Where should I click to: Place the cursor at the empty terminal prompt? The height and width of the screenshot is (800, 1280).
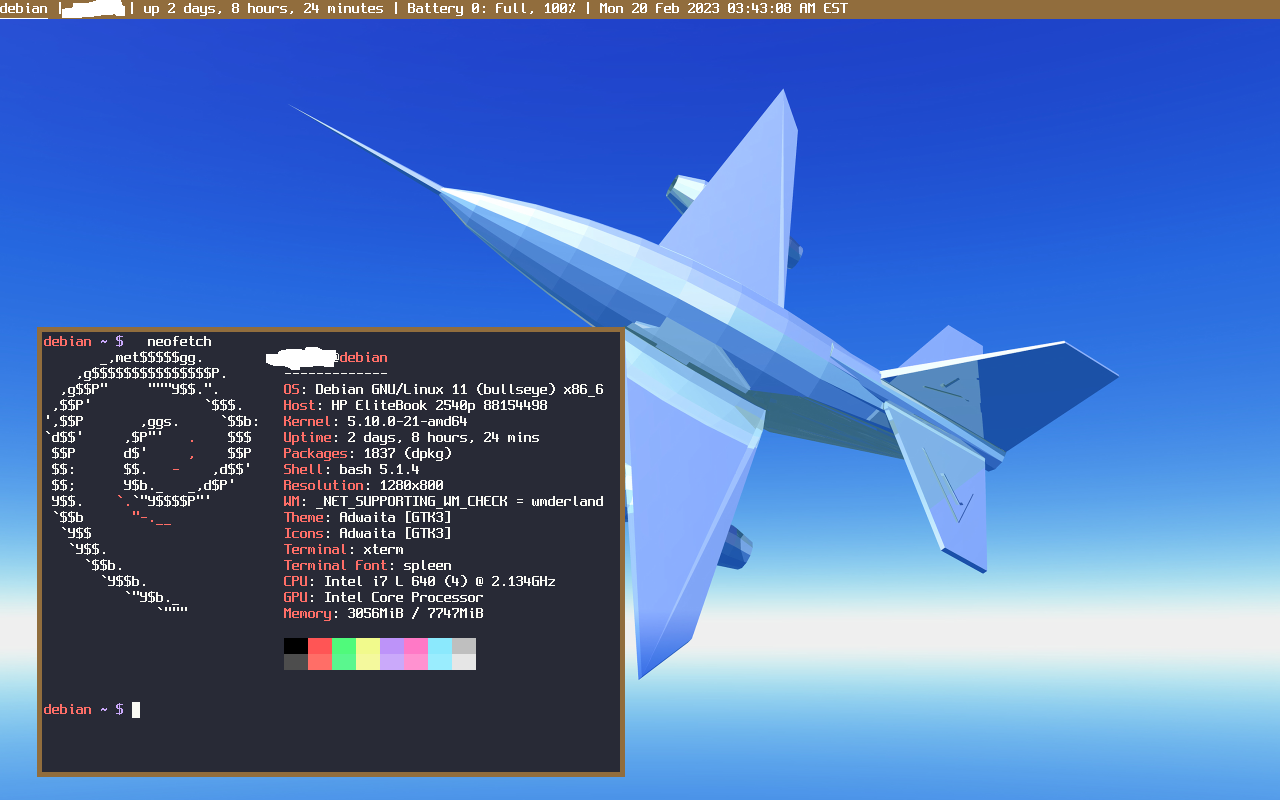click(x=137, y=710)
